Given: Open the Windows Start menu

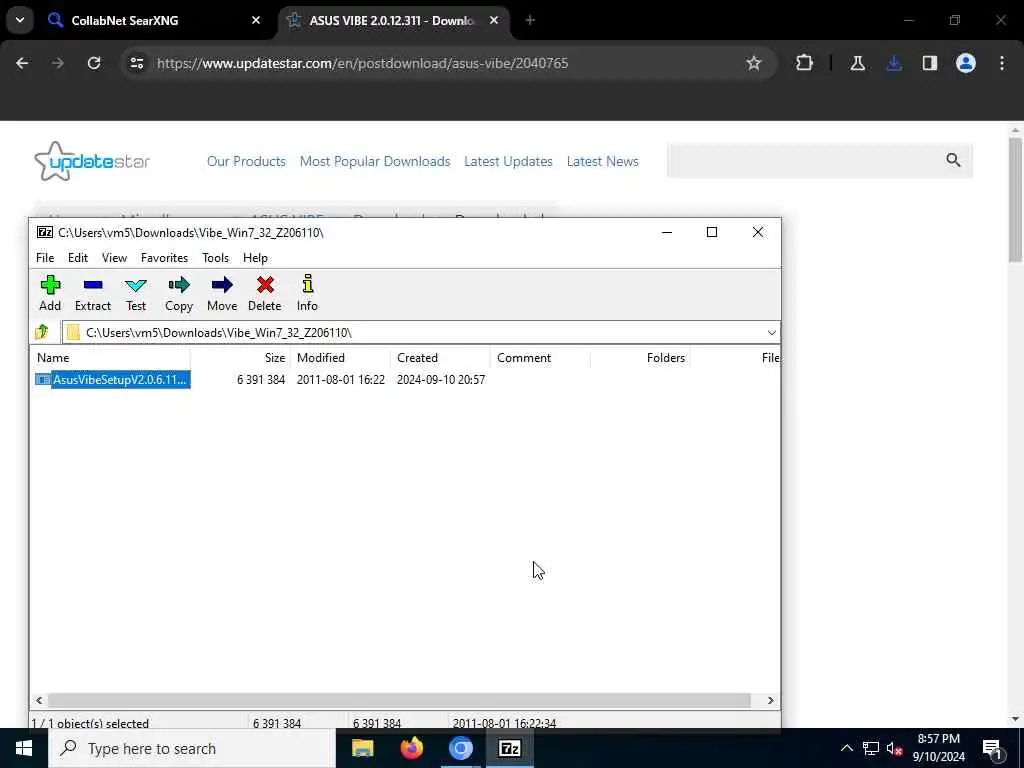Looking at the screenshot, I should pos(24,748).
